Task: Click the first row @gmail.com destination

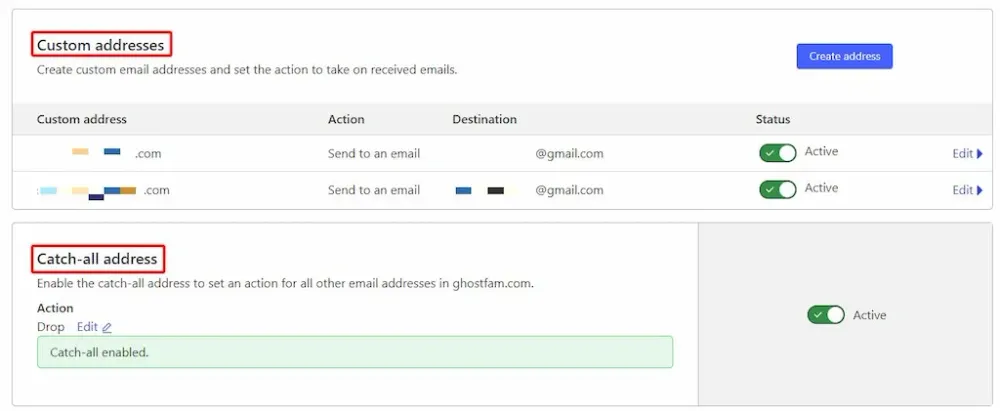Action: pos(570,154)
